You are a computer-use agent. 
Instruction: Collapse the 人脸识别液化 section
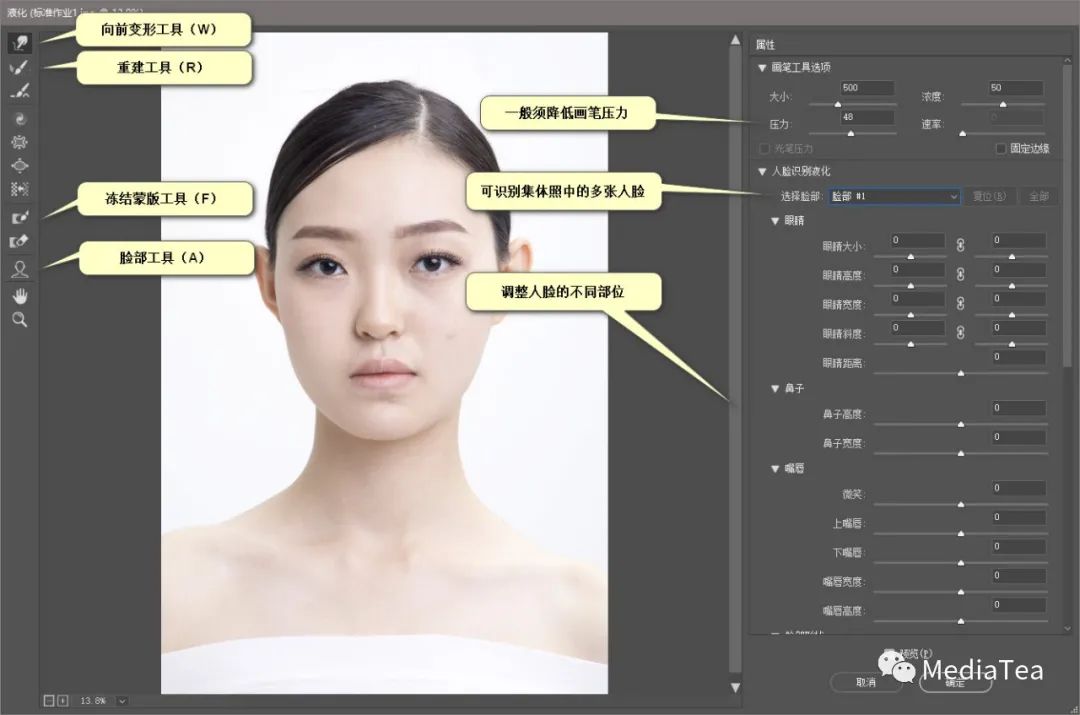point(762,172)
